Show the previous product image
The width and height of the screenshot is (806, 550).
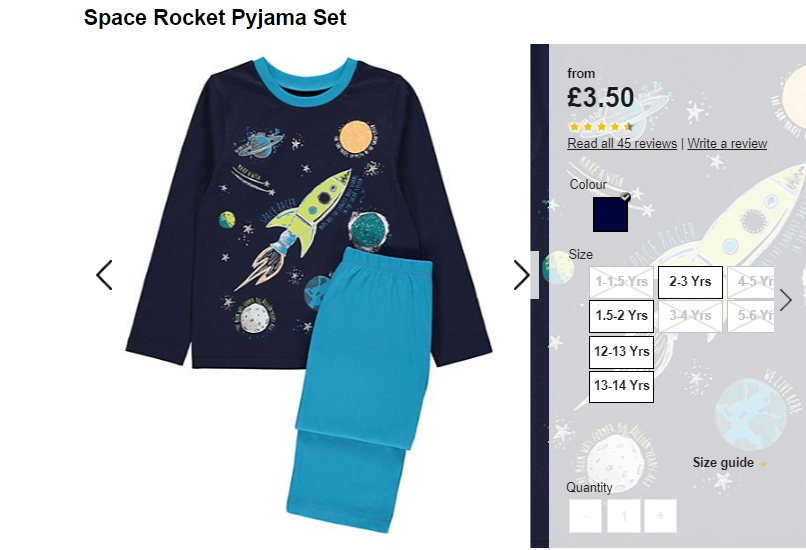pyautogui.click(x=104, y=275)
